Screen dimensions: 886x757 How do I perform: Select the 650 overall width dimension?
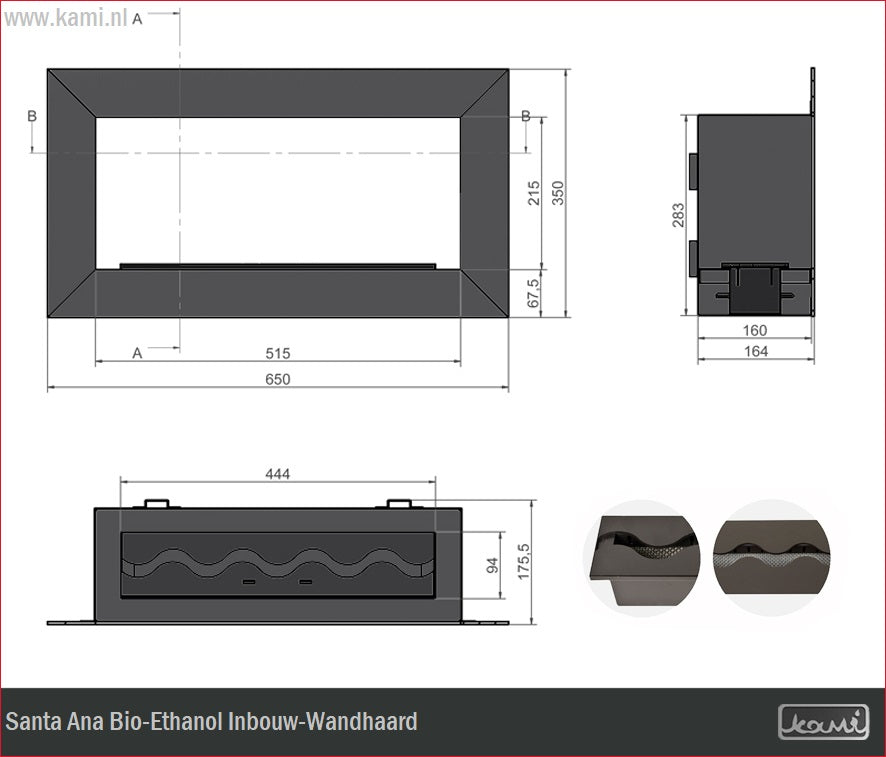click(x=277, y=379)
